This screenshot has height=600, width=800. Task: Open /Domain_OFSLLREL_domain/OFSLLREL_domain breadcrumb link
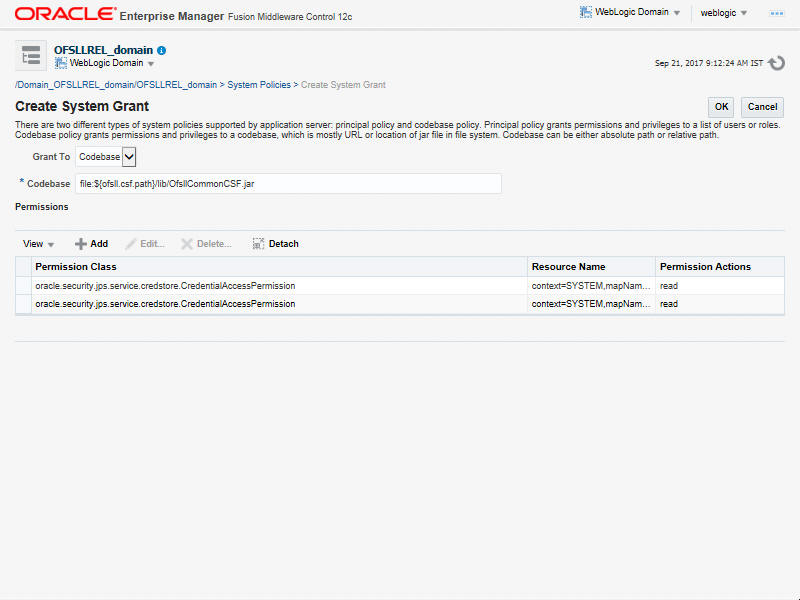pyautogui.click(x=116, y=85)
